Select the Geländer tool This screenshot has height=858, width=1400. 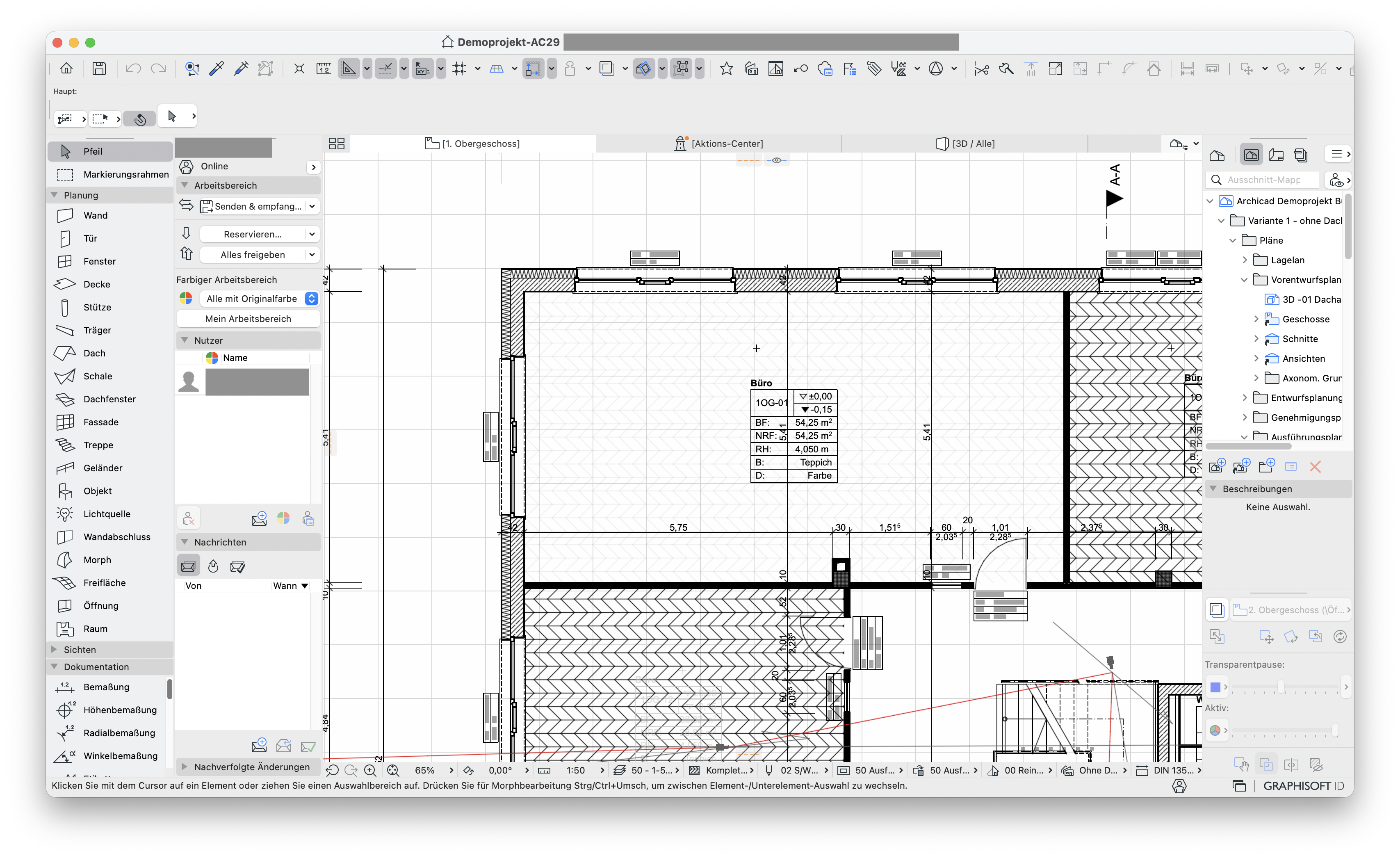pos(110,468)
